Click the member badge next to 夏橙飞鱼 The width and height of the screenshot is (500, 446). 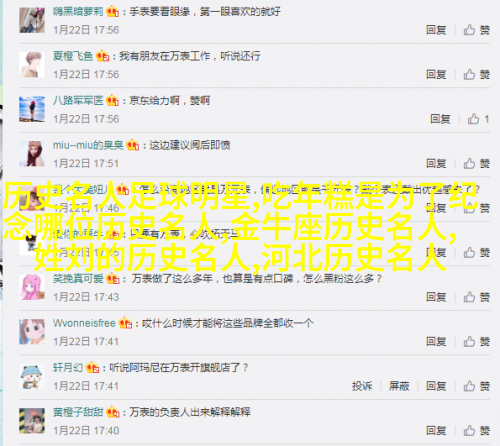point(103,56)
